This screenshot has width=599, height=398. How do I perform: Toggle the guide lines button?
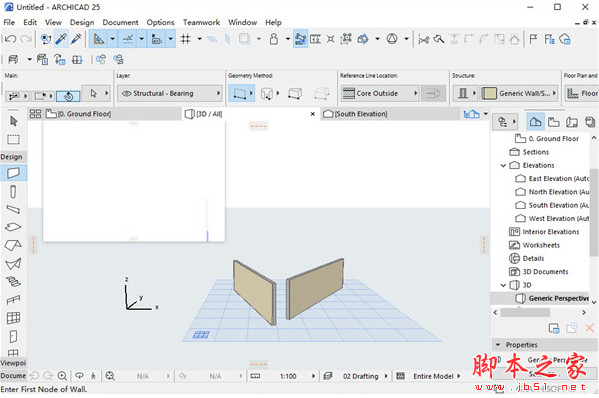tap(128, 39)
